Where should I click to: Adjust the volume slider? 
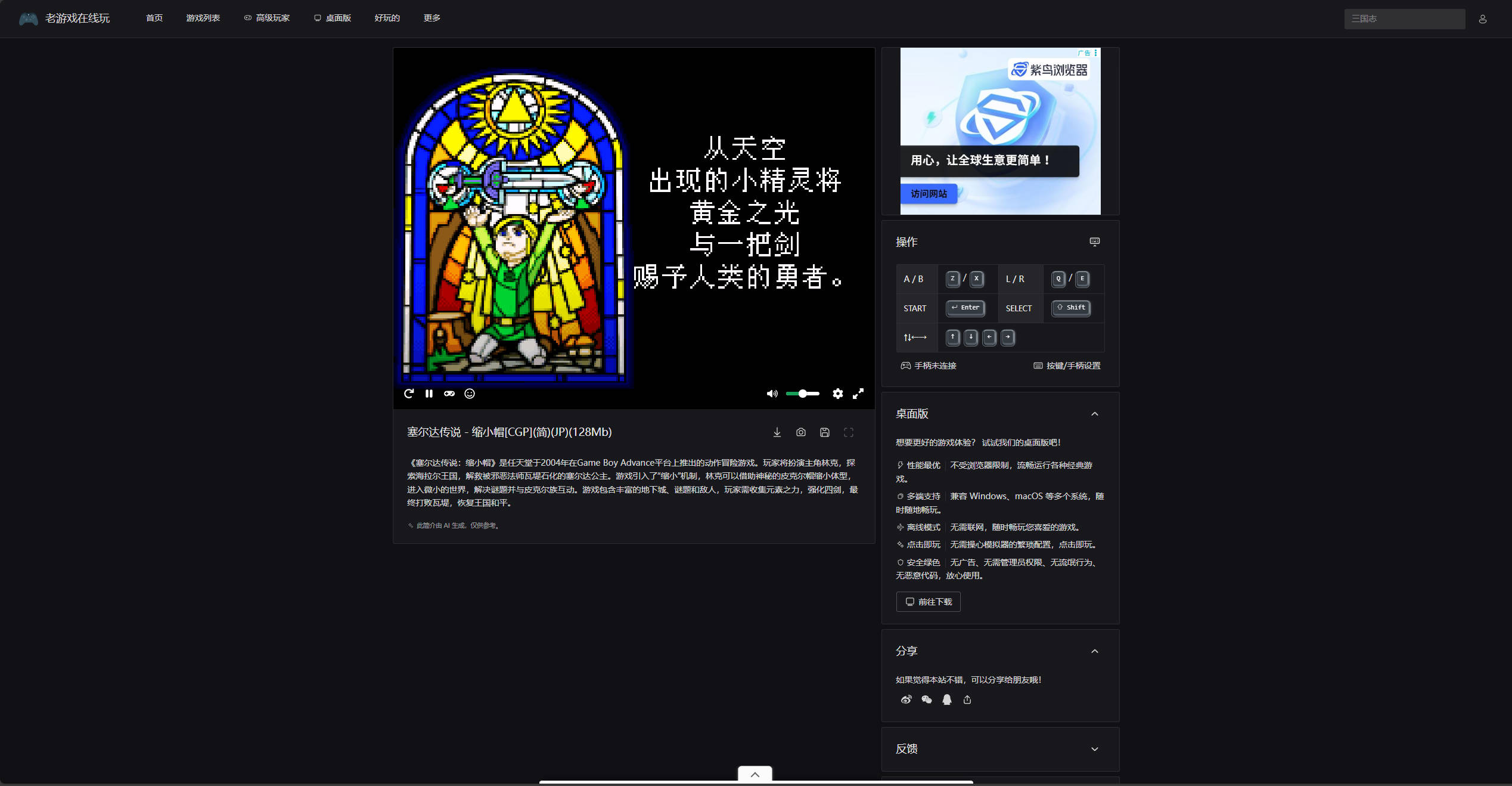click(x=802, y=394)
